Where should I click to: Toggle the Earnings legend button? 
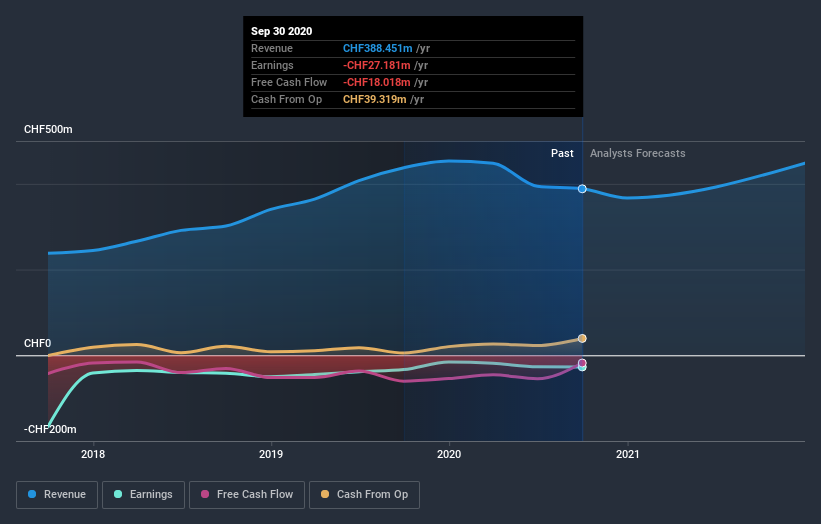click(143, 495)
